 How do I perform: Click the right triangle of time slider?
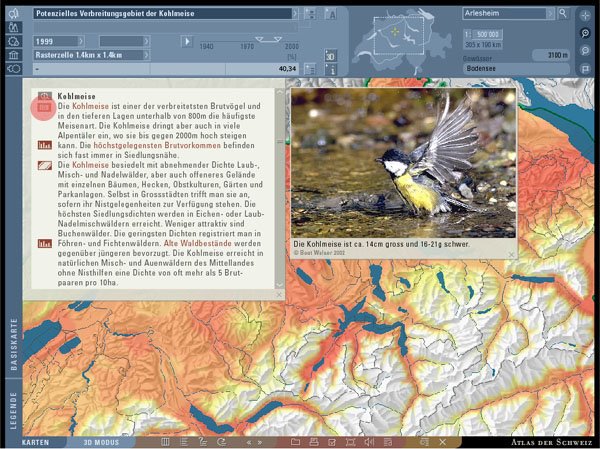pyautogui.click(x=278, y=39)
